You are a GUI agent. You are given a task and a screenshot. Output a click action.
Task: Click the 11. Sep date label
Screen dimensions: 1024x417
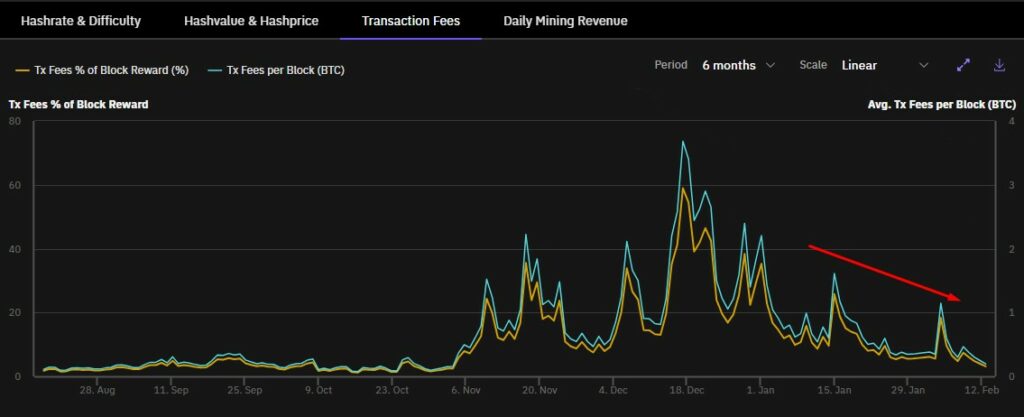[171, 390]
